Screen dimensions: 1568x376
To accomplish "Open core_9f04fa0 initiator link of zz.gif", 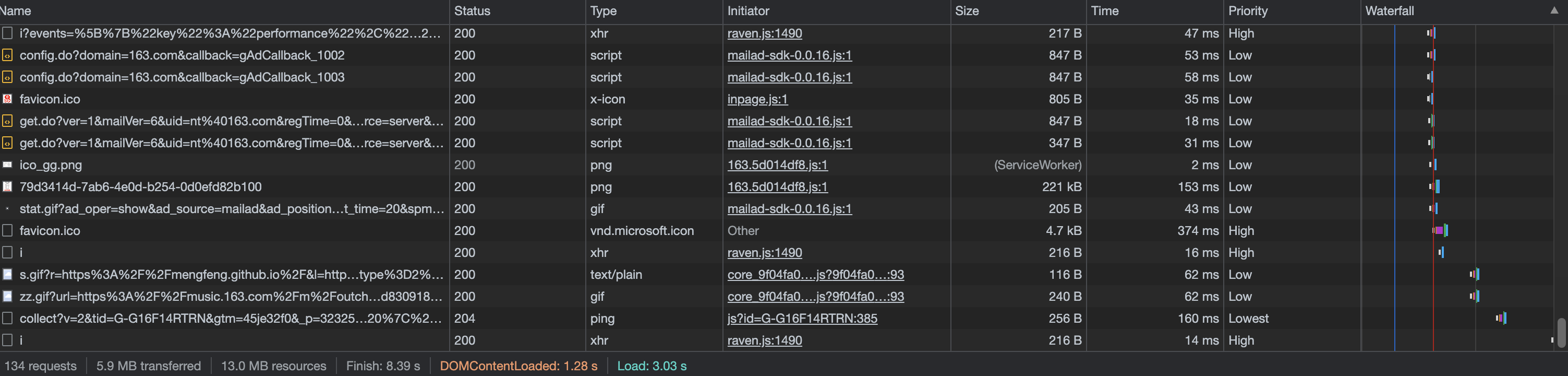I will pos(816,296).
